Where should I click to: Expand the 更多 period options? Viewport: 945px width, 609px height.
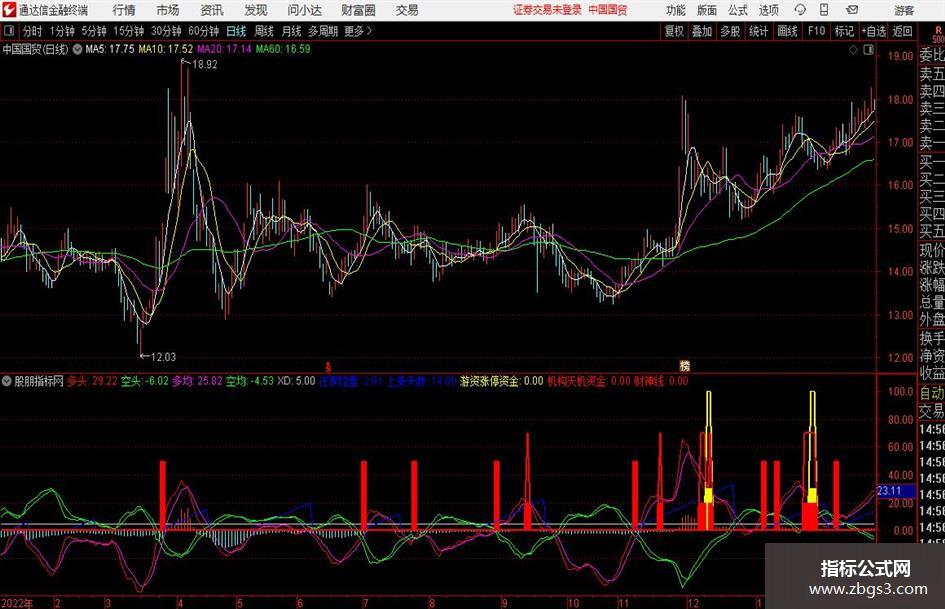358,31
